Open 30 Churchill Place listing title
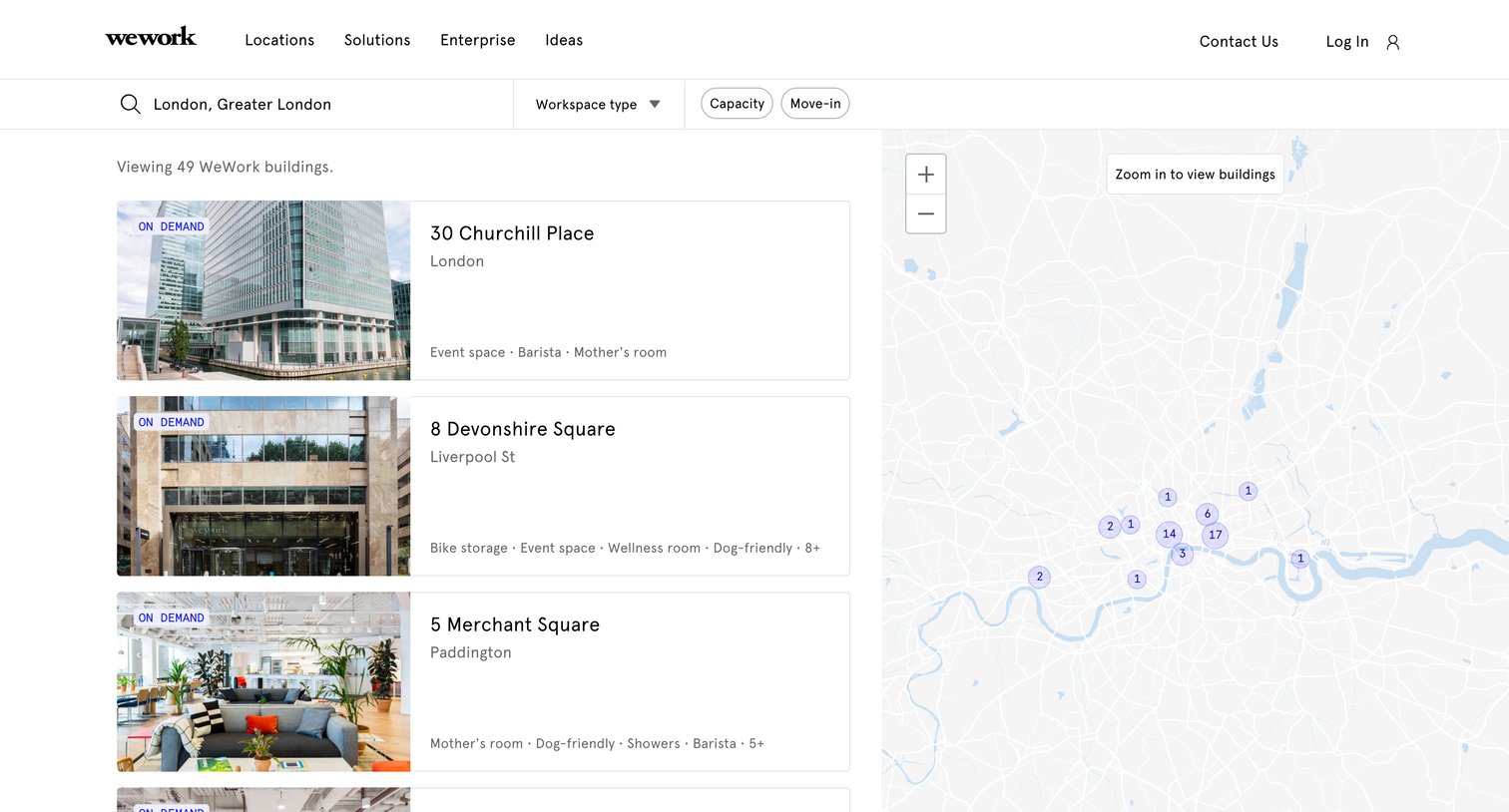Image resolution: width=1509 pixels, height=812 pixels. tap(512, 233)
